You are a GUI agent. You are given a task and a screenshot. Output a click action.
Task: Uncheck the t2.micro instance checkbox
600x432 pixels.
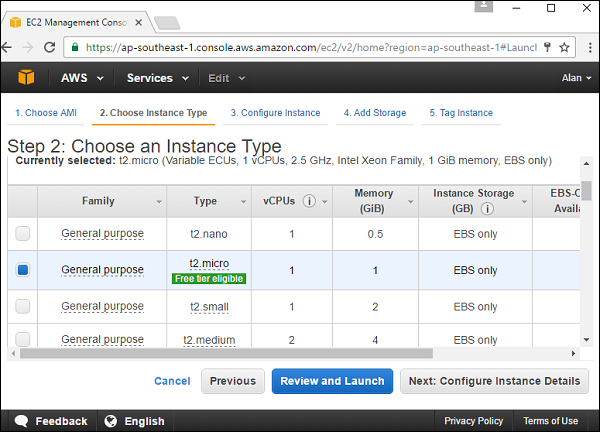pyautogui.click(x=23, y=270)
